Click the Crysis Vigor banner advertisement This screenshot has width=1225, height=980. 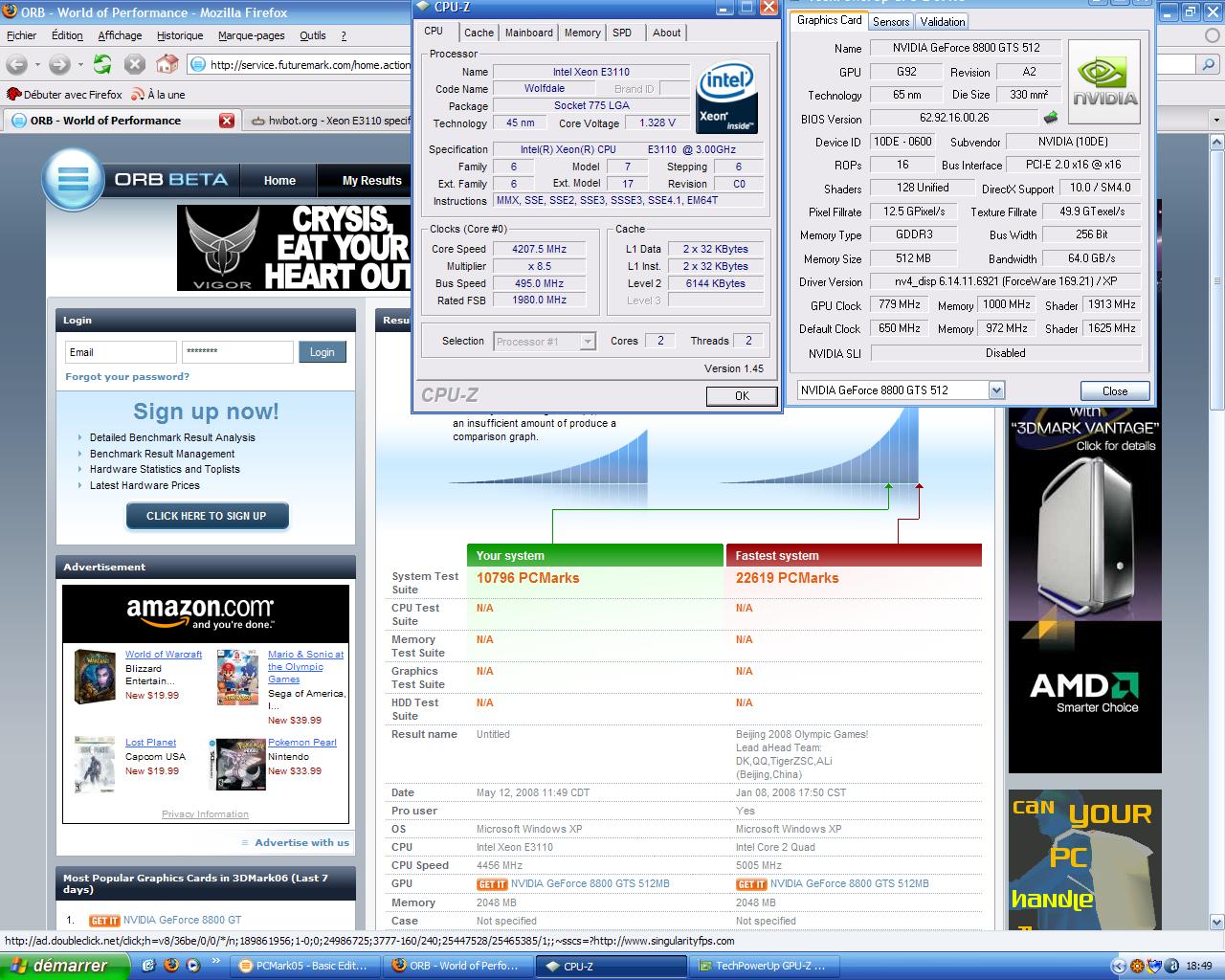pyautogui.click(x=295, y=248)
